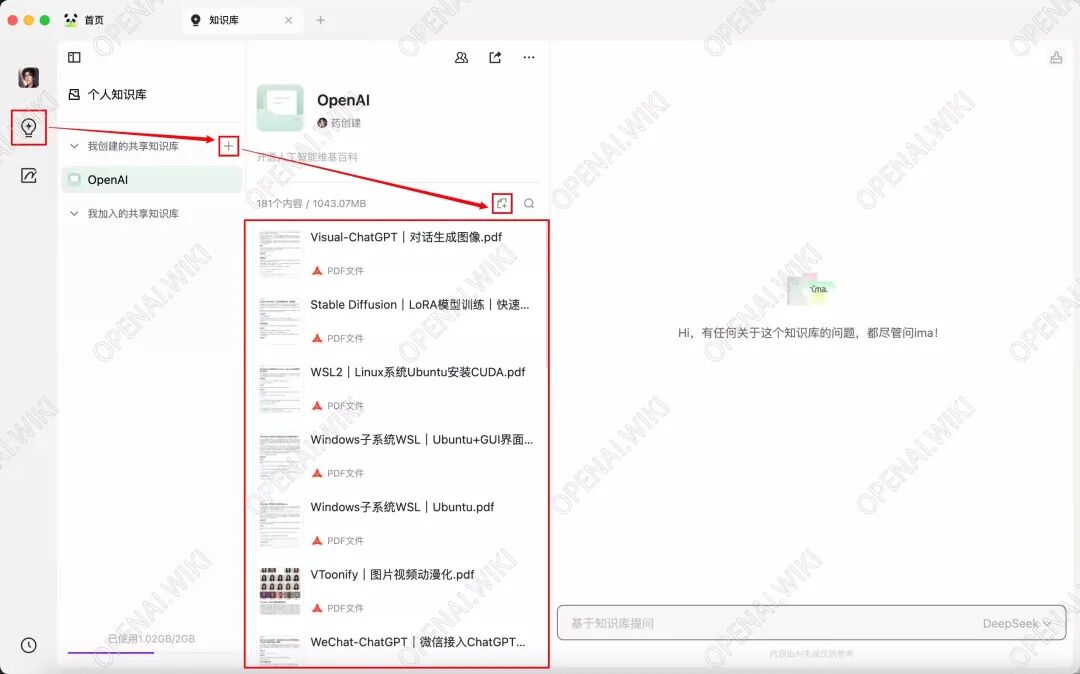Collapse the sidebar using the panel icon
This screenshot has width=1080, height=674.
[x=73, y=57]
